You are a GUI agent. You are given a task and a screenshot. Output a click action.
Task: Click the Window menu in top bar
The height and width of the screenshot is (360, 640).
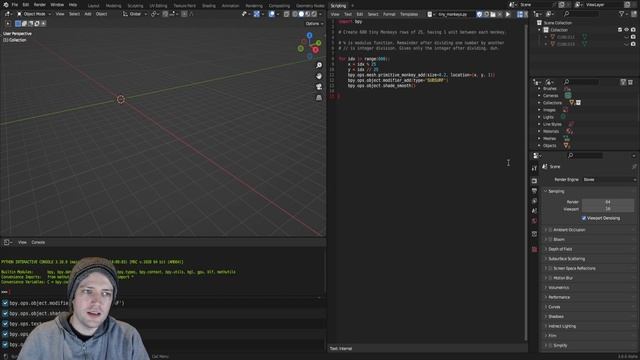57,5
